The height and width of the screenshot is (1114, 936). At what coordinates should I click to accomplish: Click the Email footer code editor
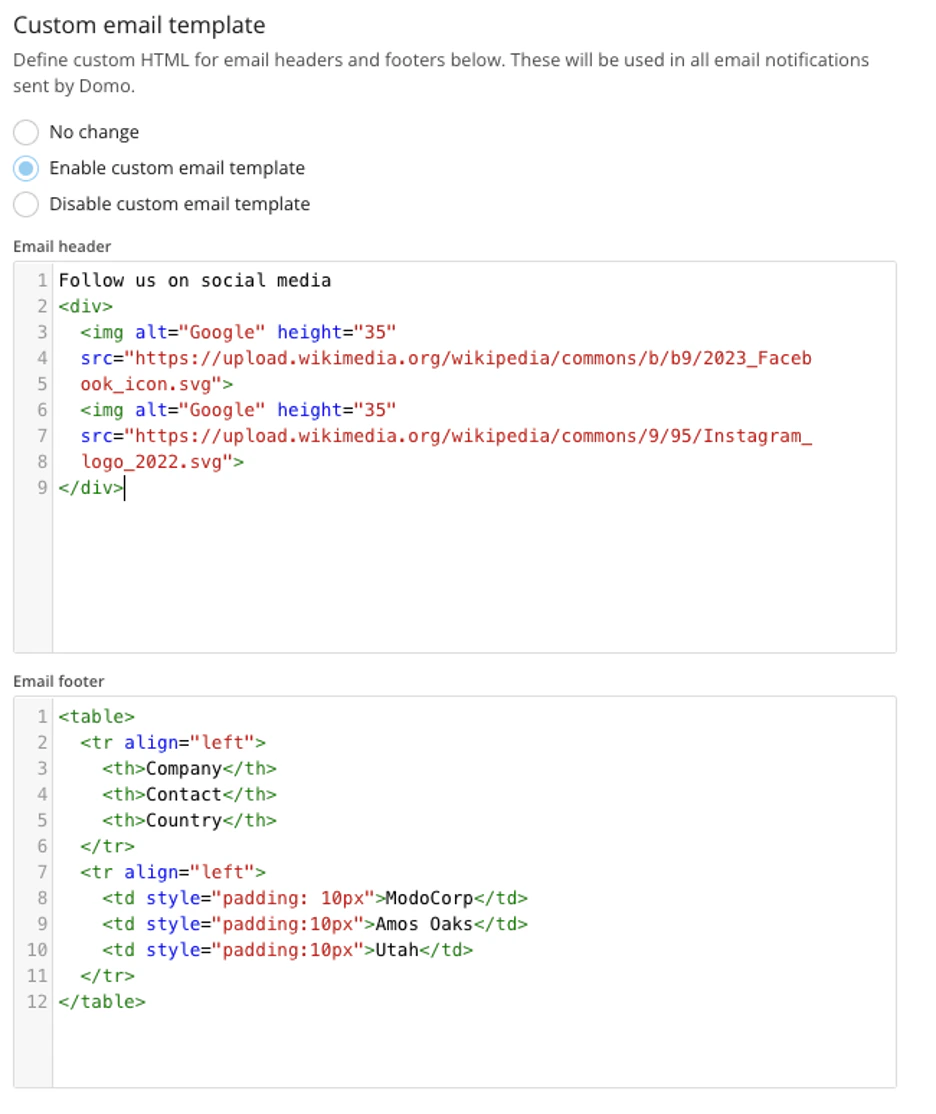click(x=455, y=892)
